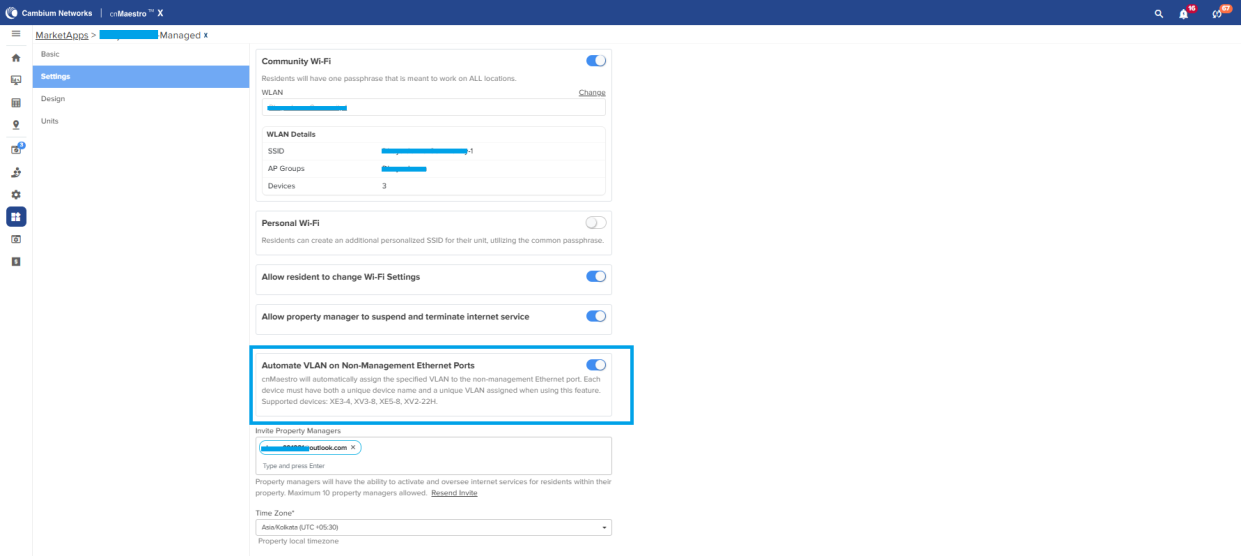
Task: Toggle Allow resident to change Wi-Fi Settings
Action: [x=596, y=276]
